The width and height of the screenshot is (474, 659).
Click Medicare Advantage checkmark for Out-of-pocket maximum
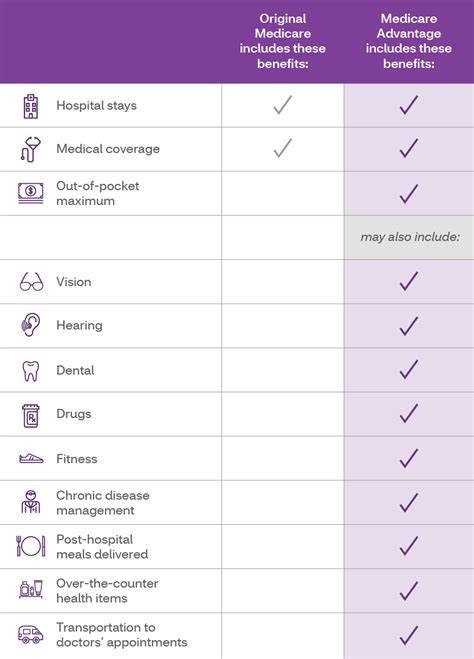408,194
